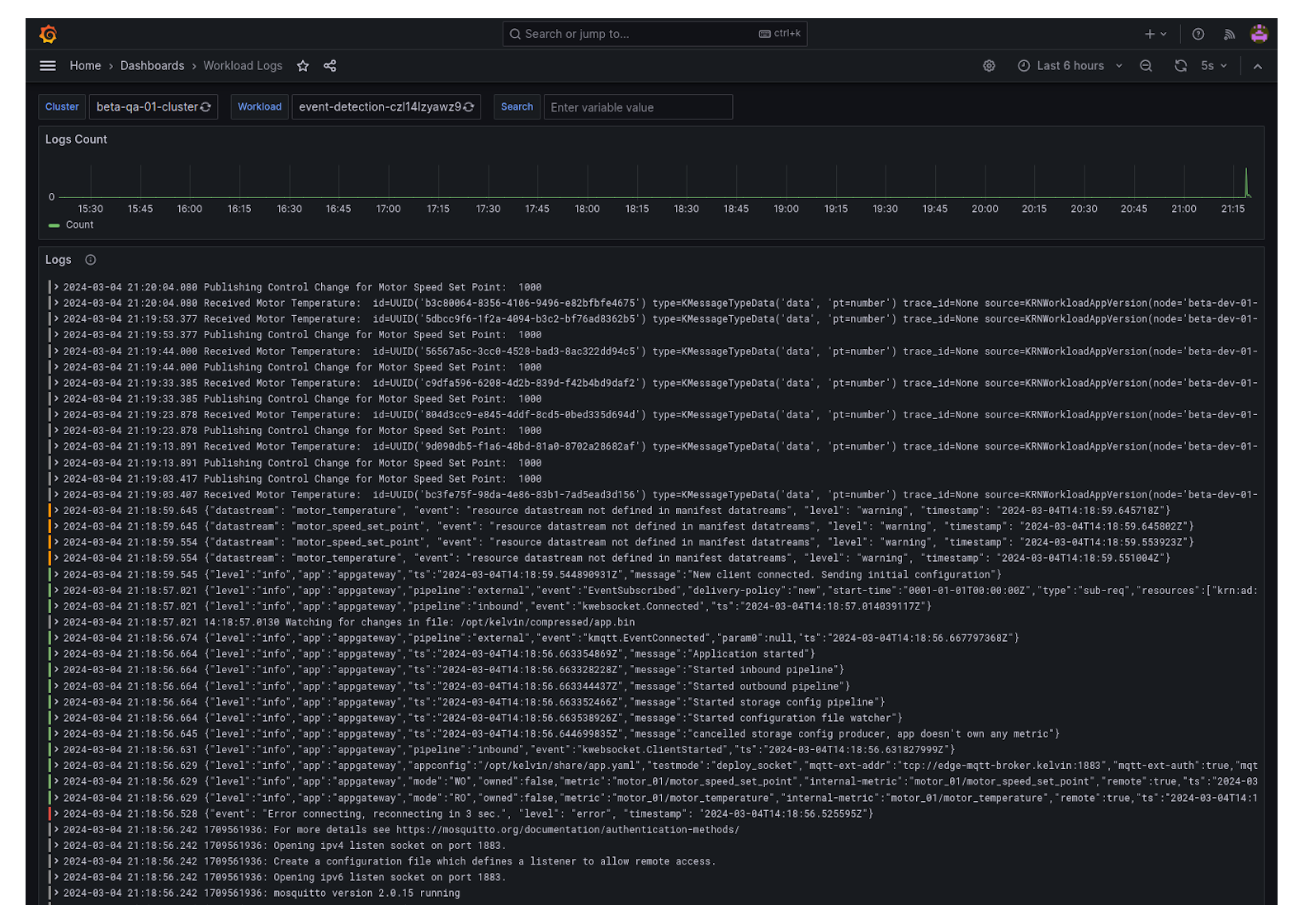Navigate to Dashboards breadcrumb
Viewport: 1304px width, 924px height.
(152, 66)
